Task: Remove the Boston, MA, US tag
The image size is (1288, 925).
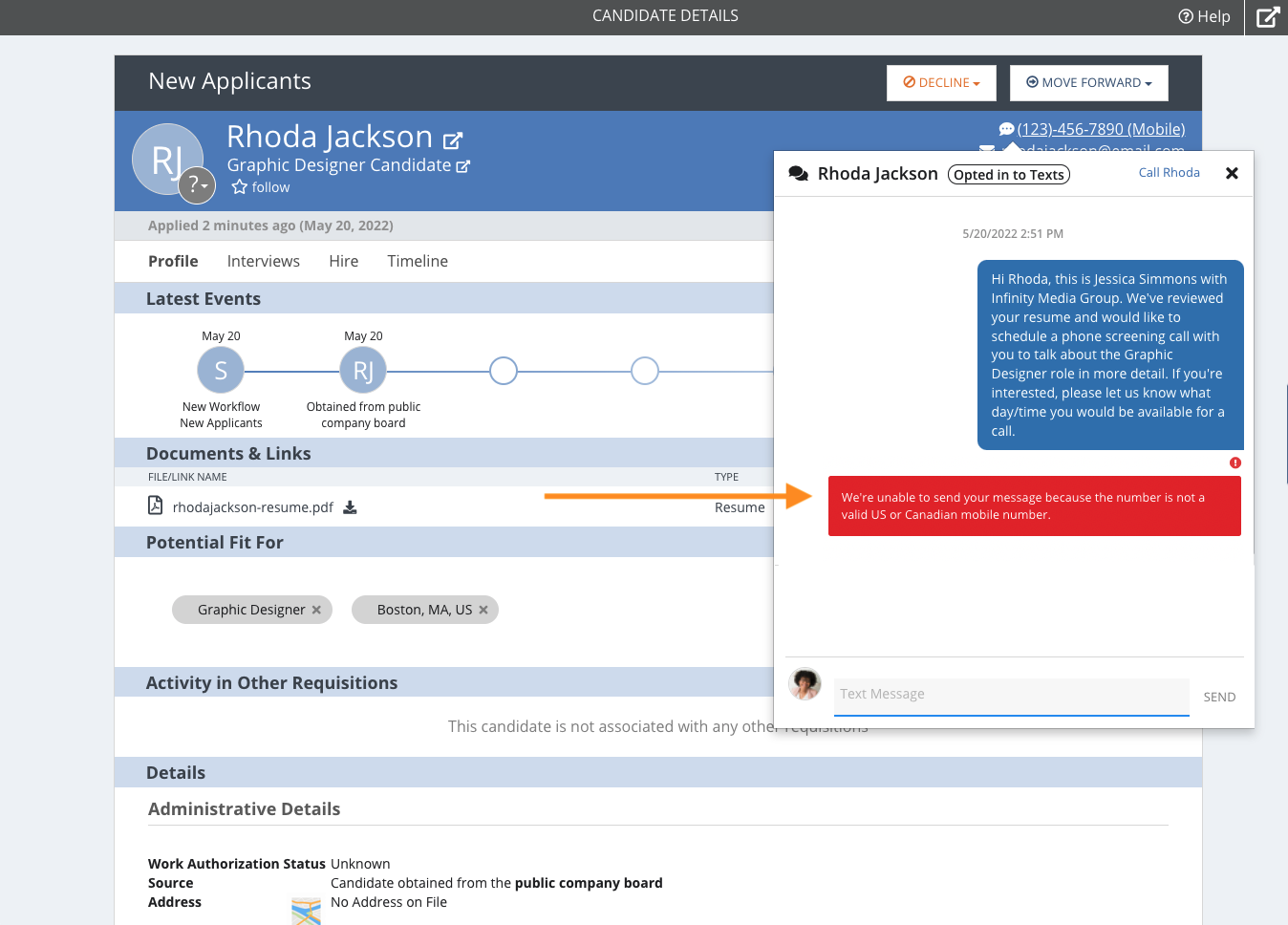Action: click(483, 610)
